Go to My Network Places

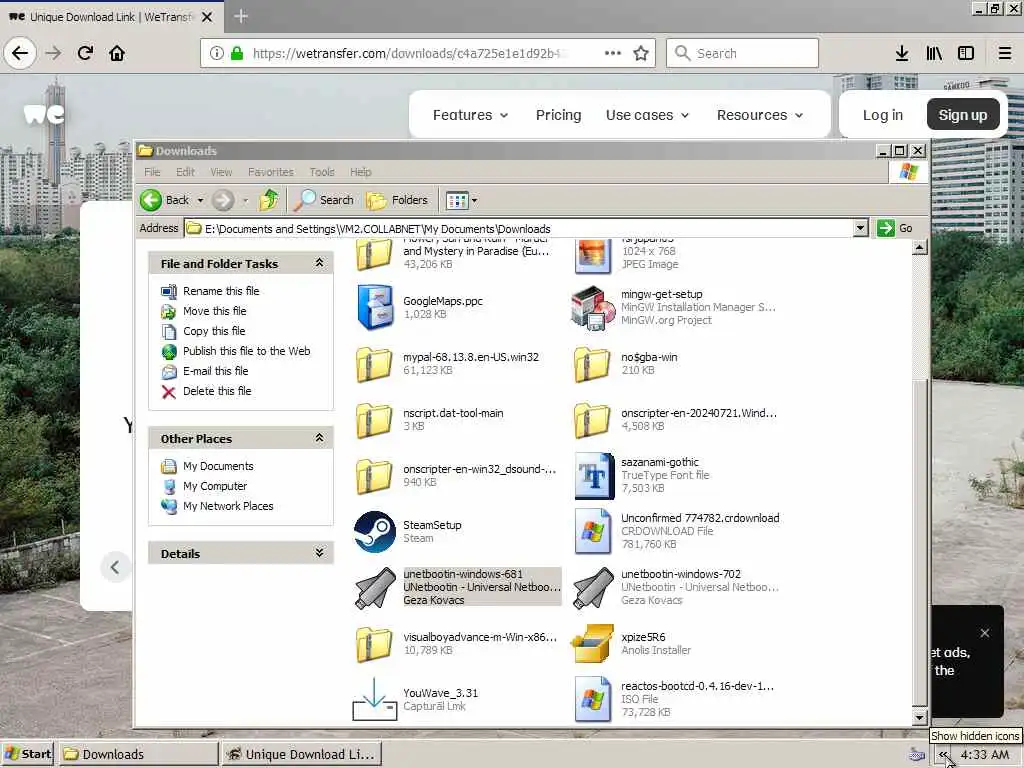[x=228, y=506]
